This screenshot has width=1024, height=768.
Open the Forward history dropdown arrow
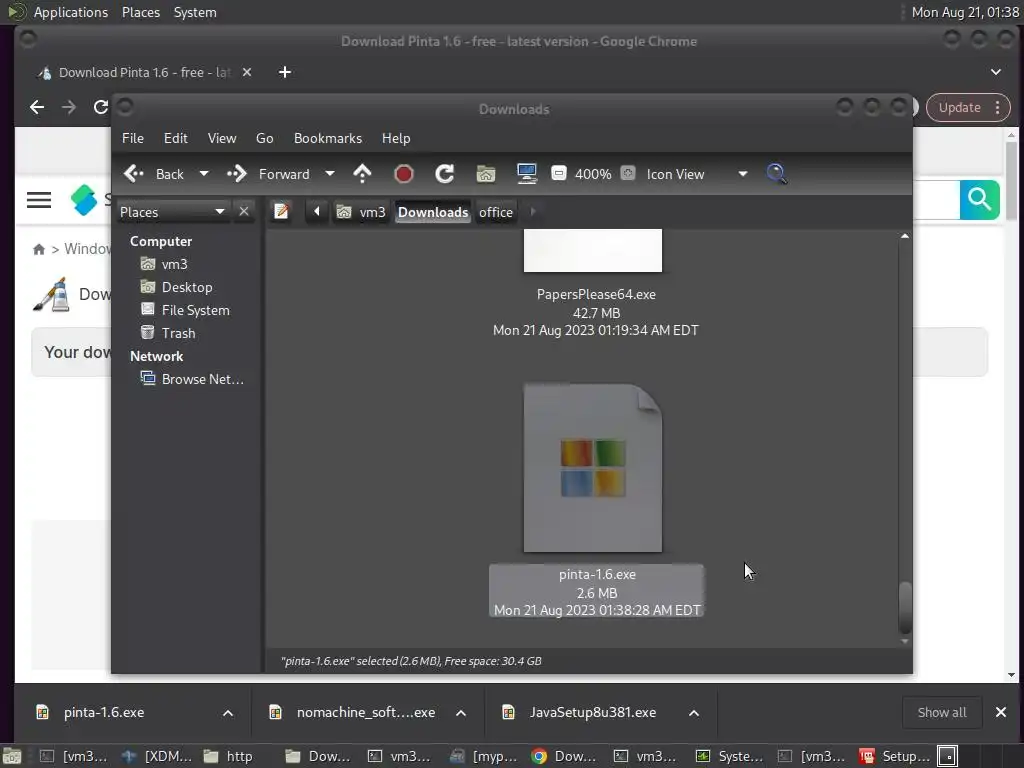(330, 174)
